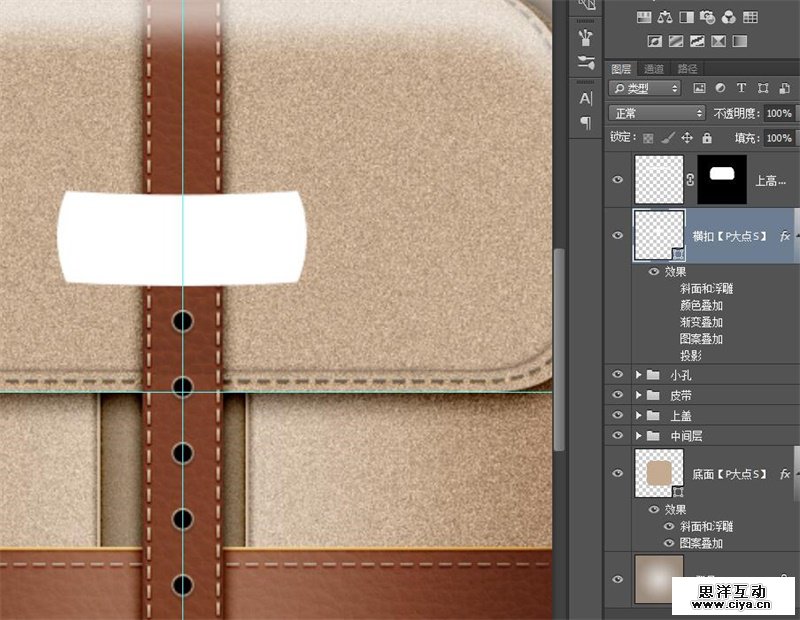The width and height of the screenshot is (800, 620).
Task: Open the Paragraph panel icon
Action: [586, 122]
